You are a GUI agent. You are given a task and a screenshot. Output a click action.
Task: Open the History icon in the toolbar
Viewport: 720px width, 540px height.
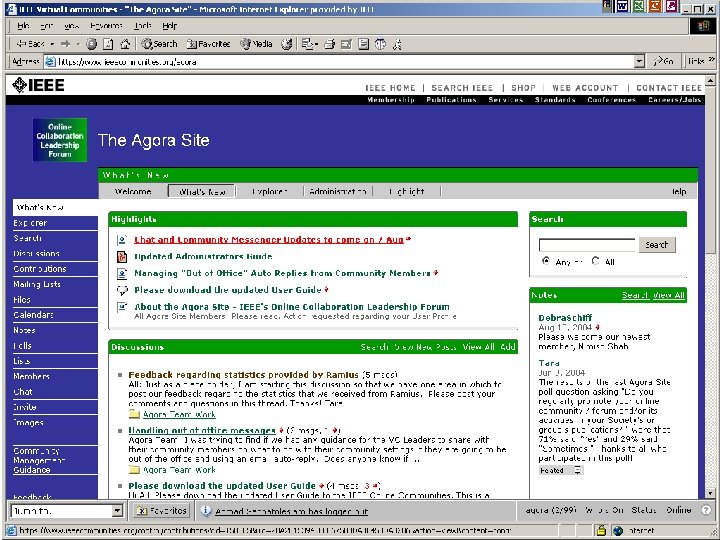[x=287, y=44]
